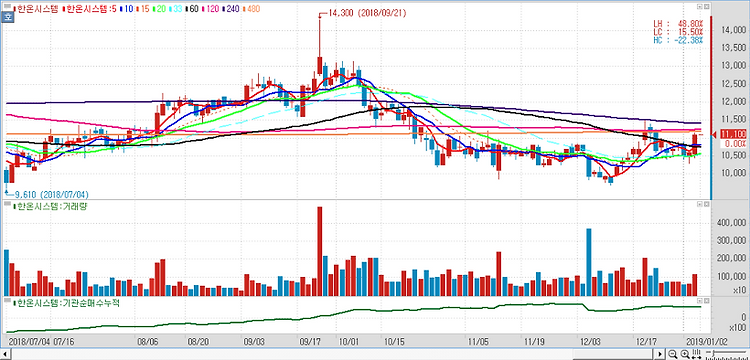The height and width of the screenshot is (360, 750).
Task: Click the LH : 48.80% value
Action: pyautogui.click(x=678, y=23)
